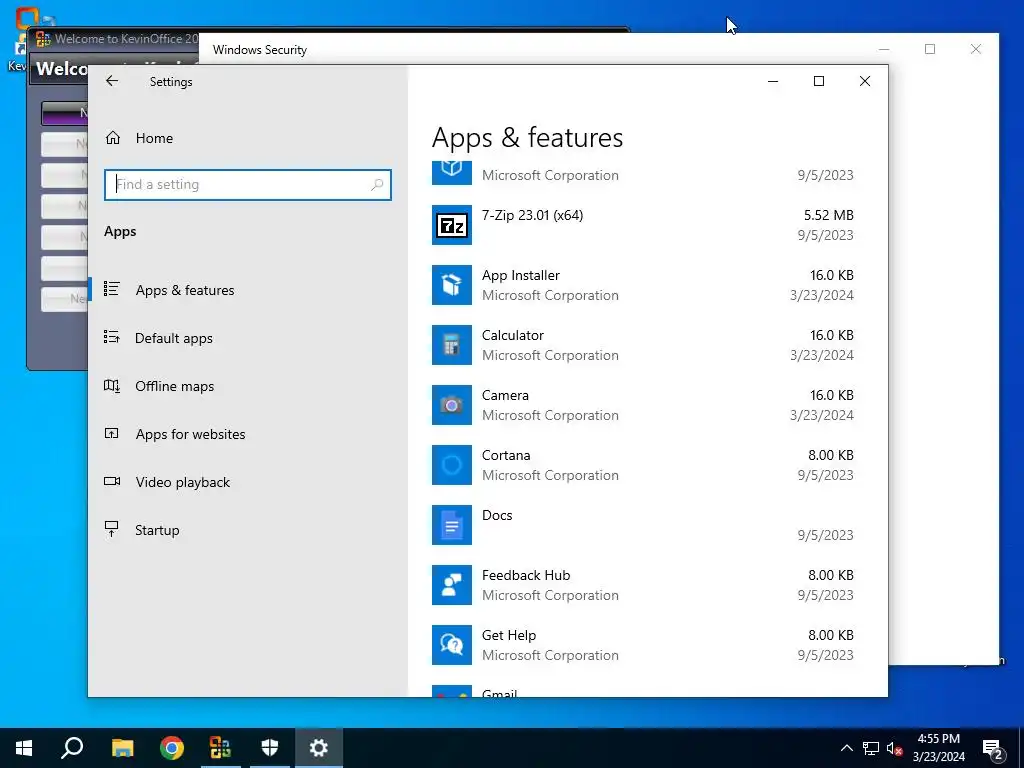Screen dimensions: 1024x768
Task: Open taskbar Search
Action: click(x=72, y=748)
